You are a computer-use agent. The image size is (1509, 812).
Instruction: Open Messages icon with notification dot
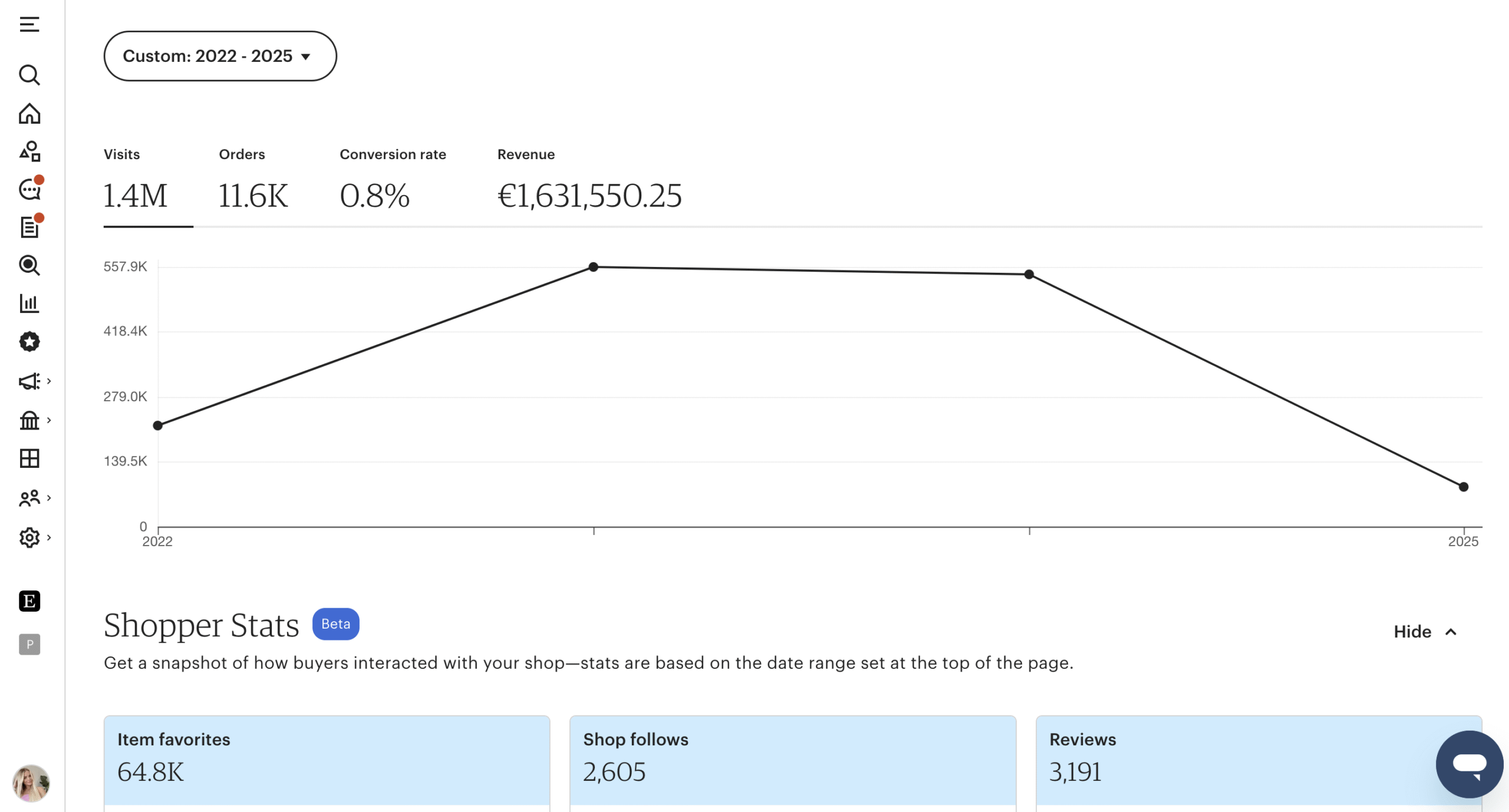click(29, 190)
